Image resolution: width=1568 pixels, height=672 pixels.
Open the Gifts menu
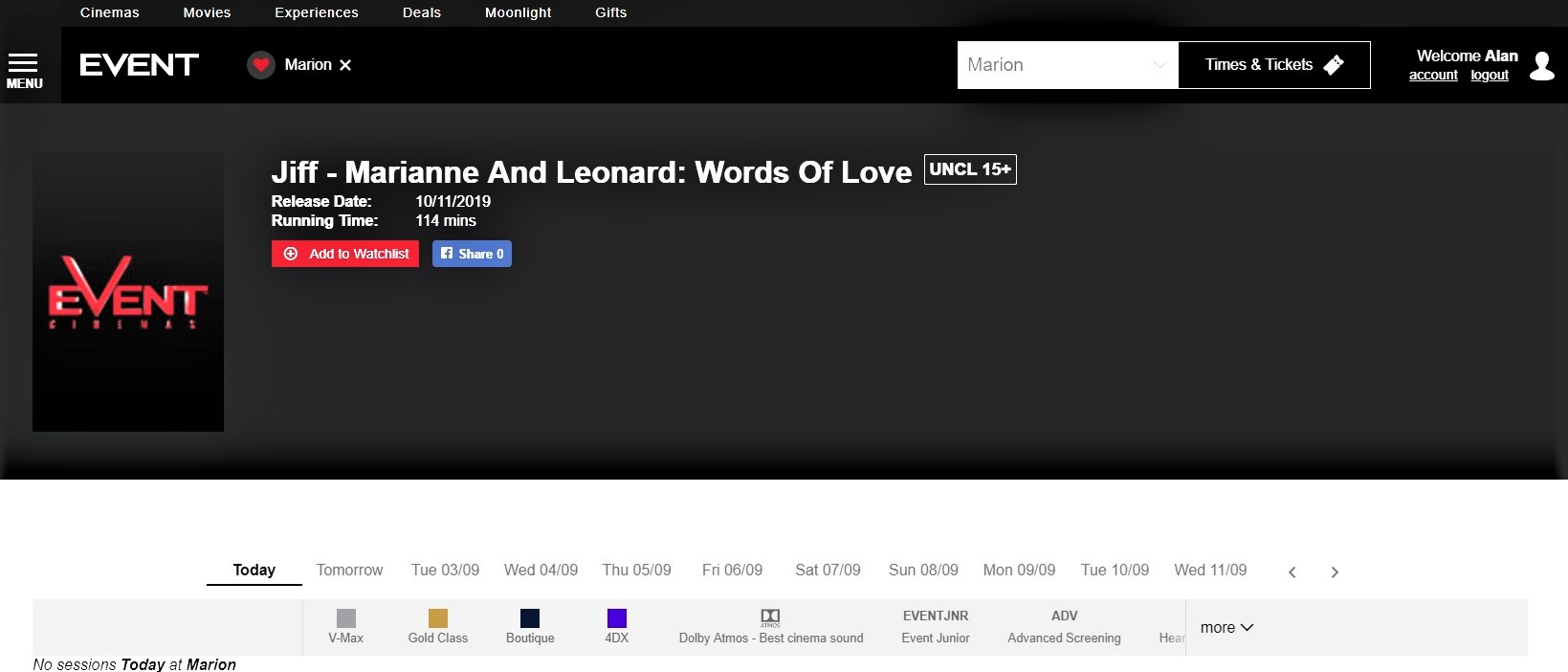coord(611,12)
